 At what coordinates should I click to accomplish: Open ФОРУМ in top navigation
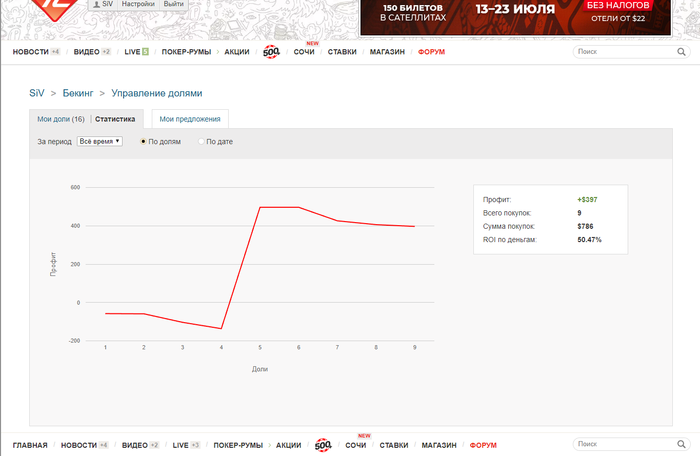click(431, 52)
